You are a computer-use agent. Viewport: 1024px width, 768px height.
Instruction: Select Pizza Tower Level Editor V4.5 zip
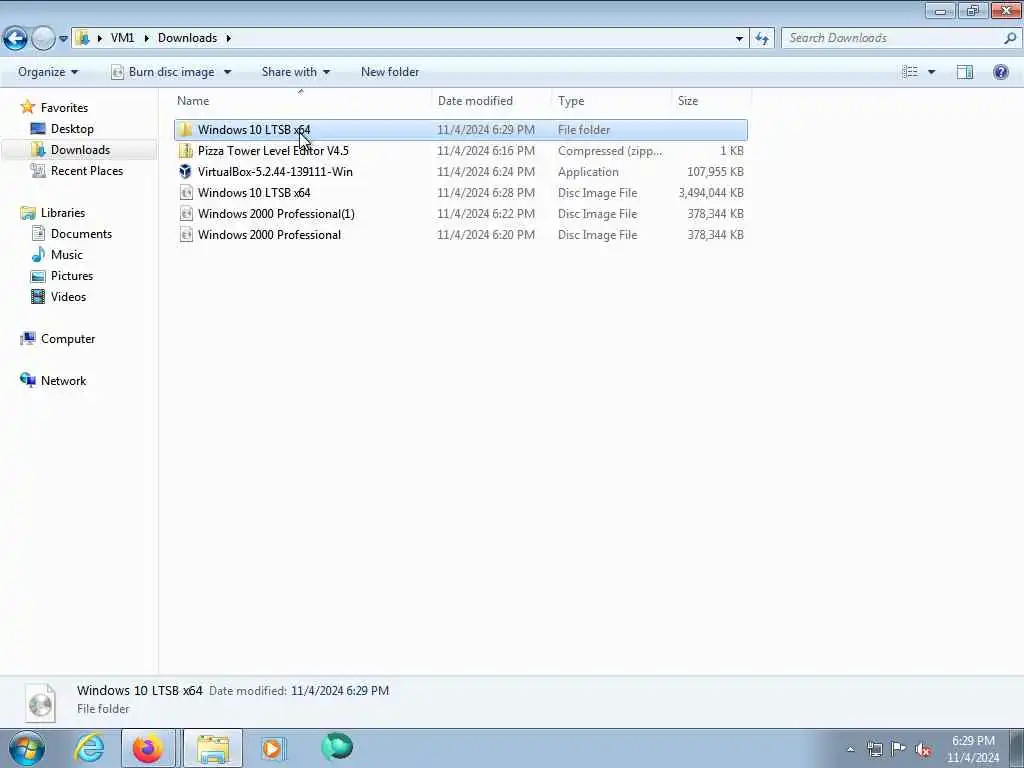pyautogui.click(x=460, y=151)
